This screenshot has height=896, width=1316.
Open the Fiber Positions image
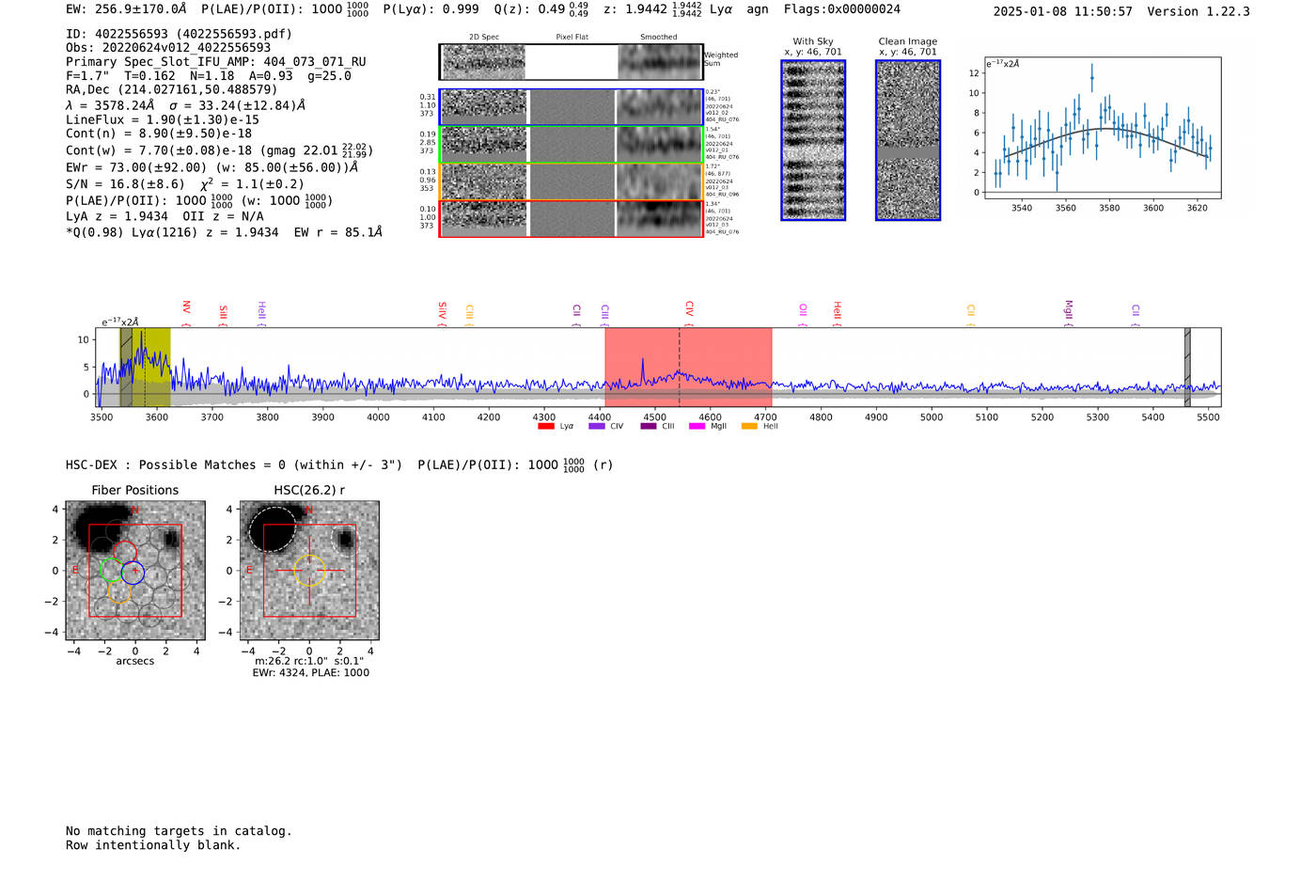[135, 571]
